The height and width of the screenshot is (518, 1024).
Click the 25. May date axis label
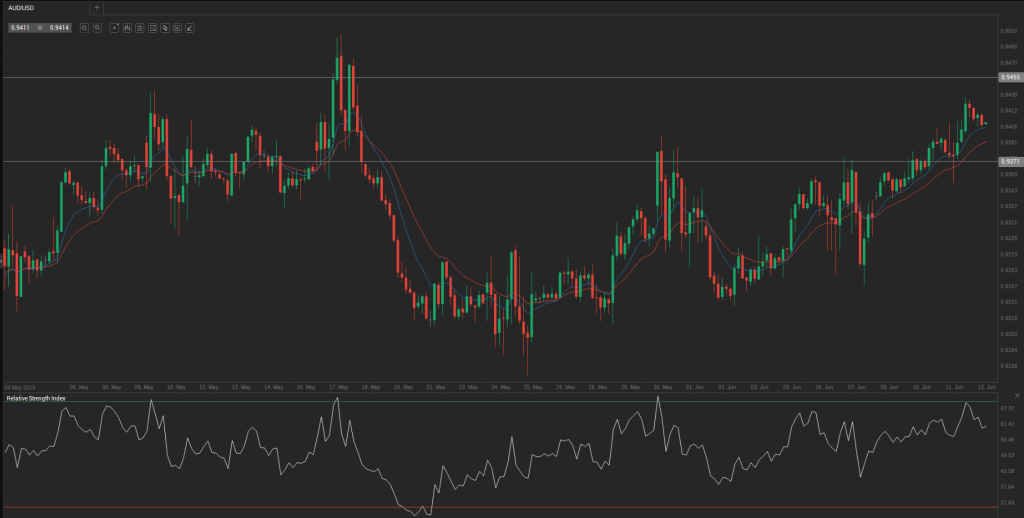[533, 387]
